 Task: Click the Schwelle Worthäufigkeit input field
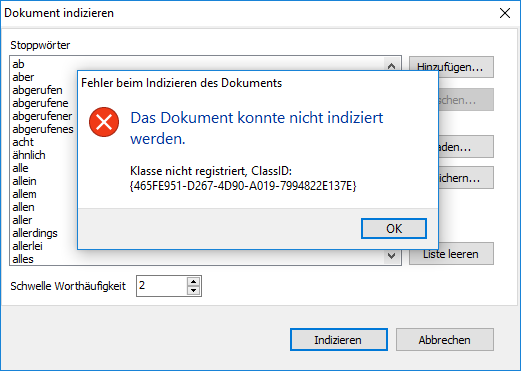[x=162, y=286]
